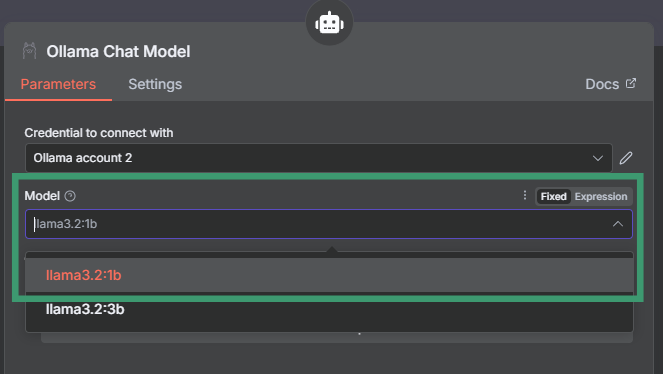Open the Model help question mark icon
Viewport: 663px width, 374px height.
point(70,196)
